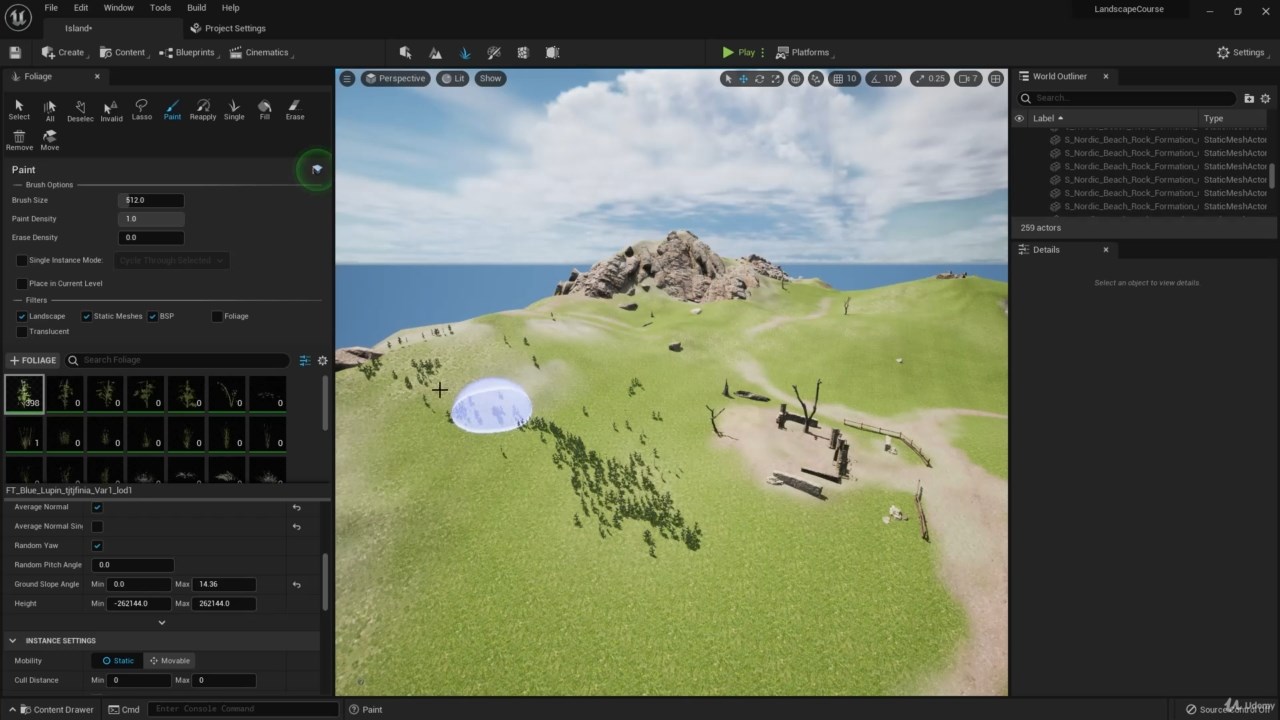Image resolution: width=1280 pixels, height=720 pixels.
Task: Collapse the Instance Settings section
Action: click(13, 641)
